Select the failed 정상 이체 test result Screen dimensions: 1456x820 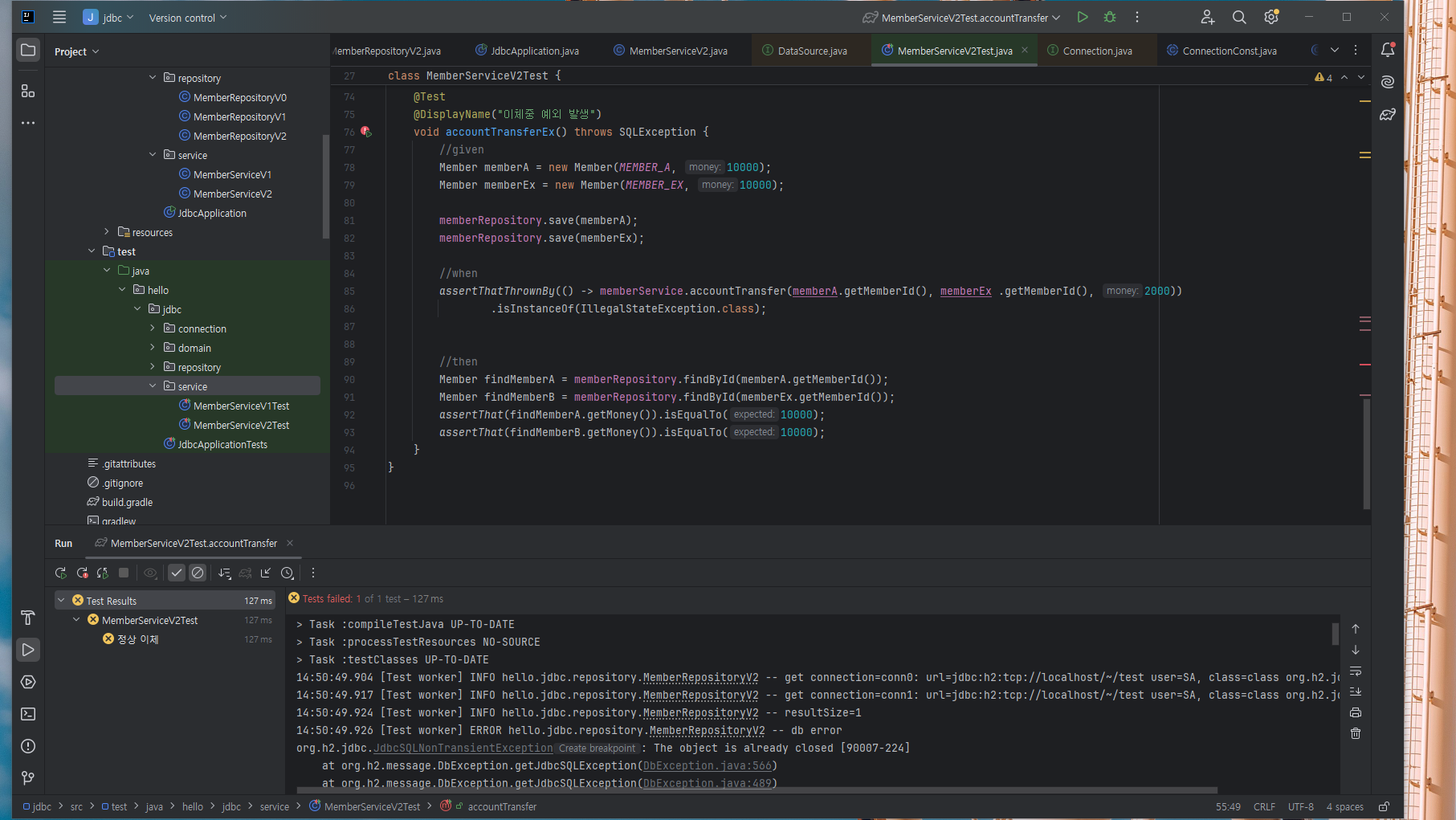pos(138,639)
